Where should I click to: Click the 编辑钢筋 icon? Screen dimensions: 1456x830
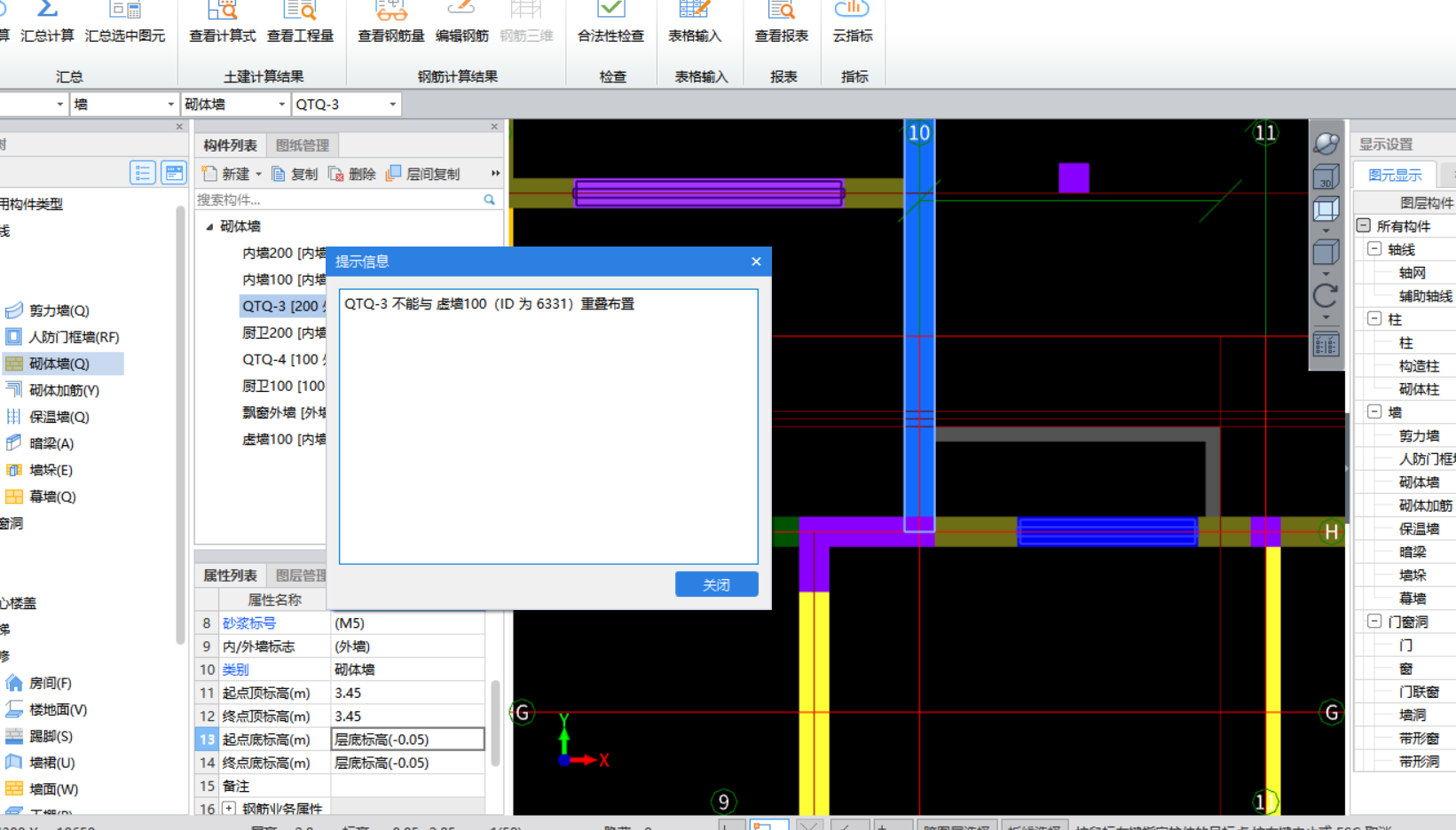[461, 22]
